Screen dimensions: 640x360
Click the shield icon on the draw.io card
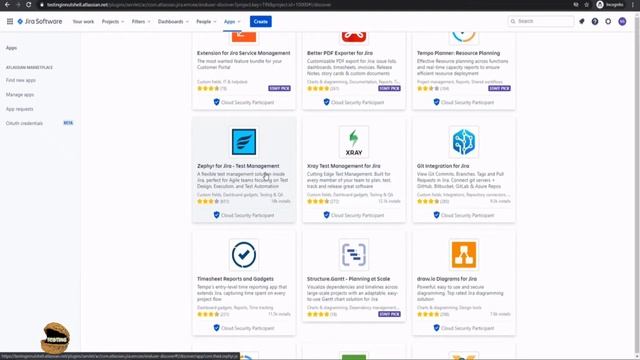coord(436,328)
